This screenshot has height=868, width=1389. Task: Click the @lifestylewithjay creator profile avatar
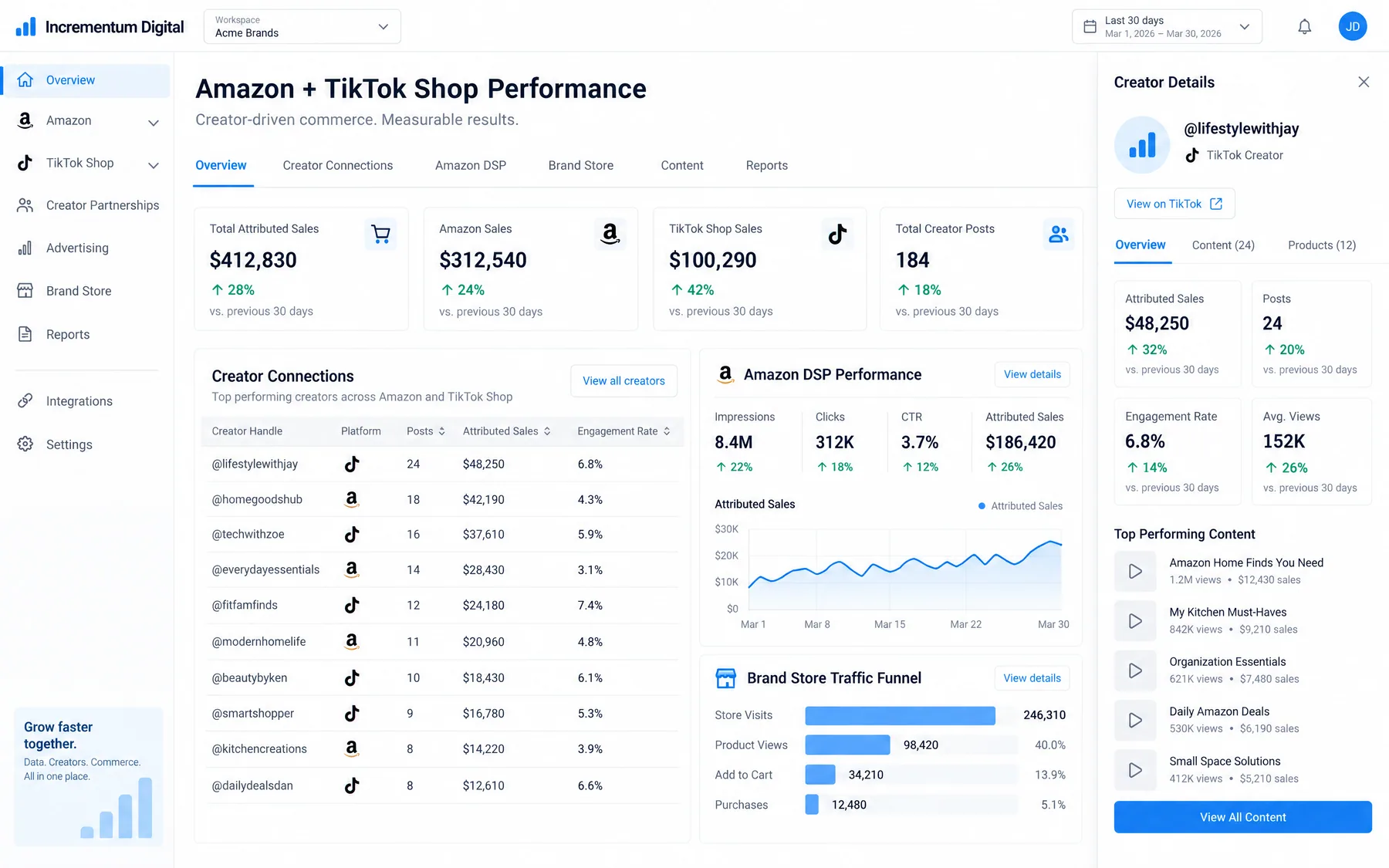point(1142,144)
